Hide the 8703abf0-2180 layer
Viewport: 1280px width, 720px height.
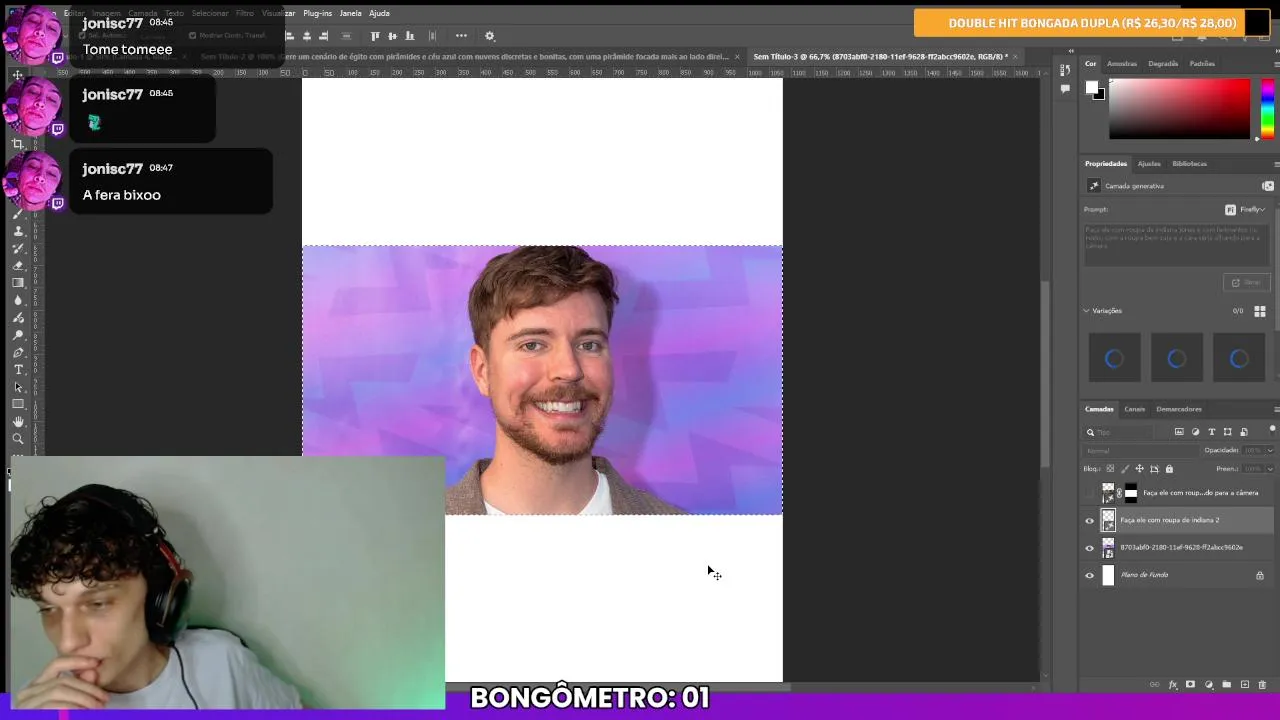(1090, 548)
